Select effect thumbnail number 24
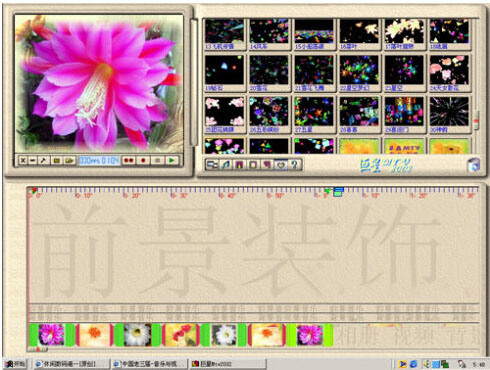Screen dimensions: 490x370 [449, 73]
